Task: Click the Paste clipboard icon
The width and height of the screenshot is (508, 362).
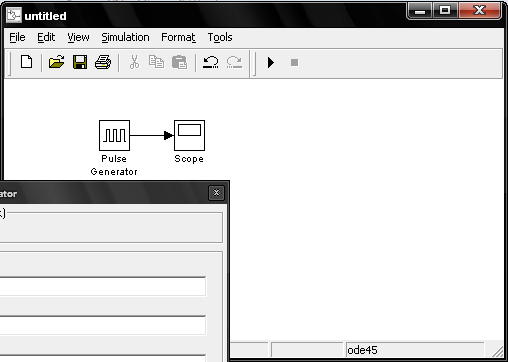Action: click(x=179, y=62)
